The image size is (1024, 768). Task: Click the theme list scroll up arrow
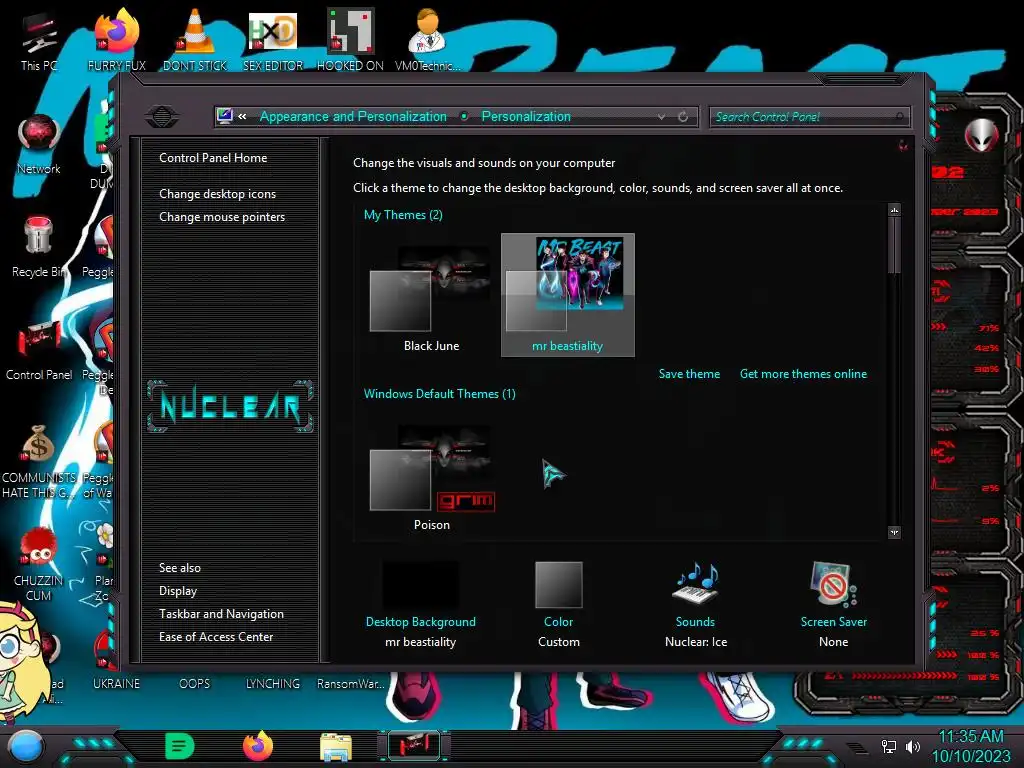point(895,210)
